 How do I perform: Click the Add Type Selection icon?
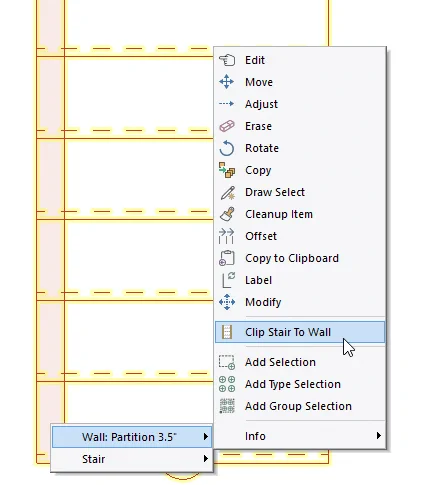click(227, 384)
